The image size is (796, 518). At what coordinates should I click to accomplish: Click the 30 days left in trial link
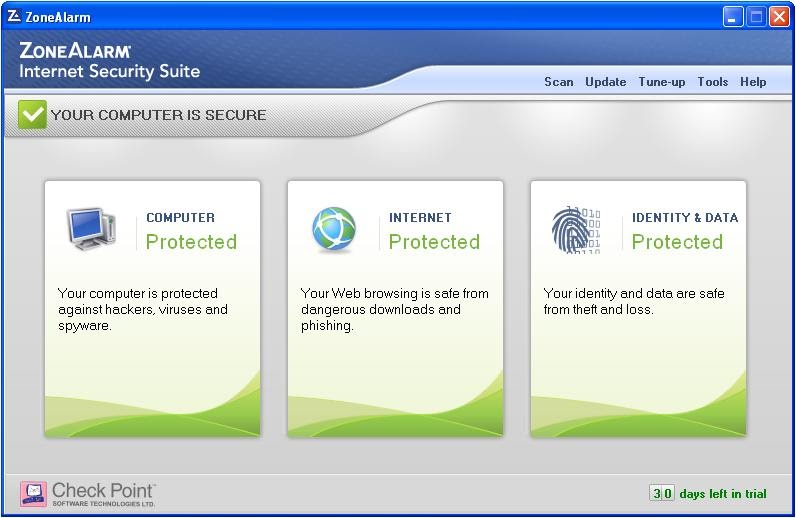pyautogui.click(x=708, y=493)
